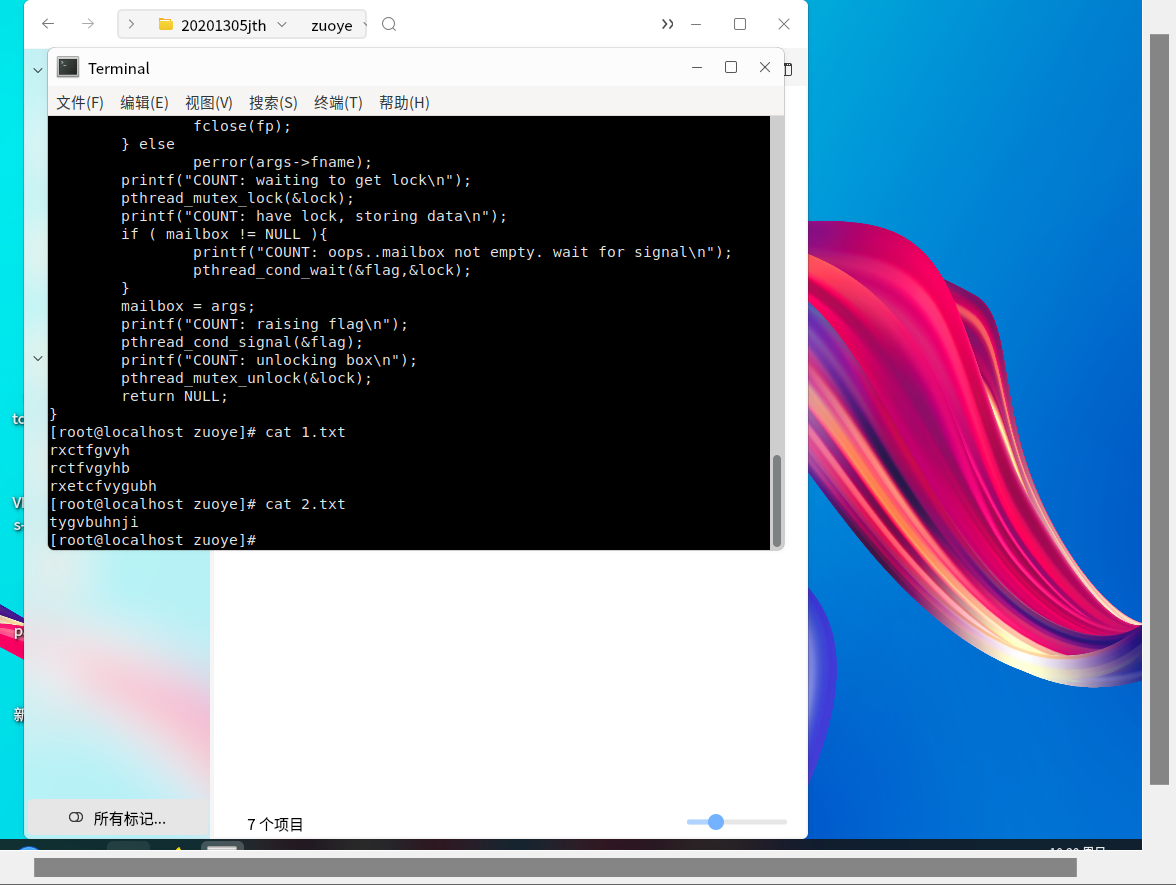The image size is (1176, 885).
Task: Select the zuoye breadcrumb
Action: [x=332, y=26]
